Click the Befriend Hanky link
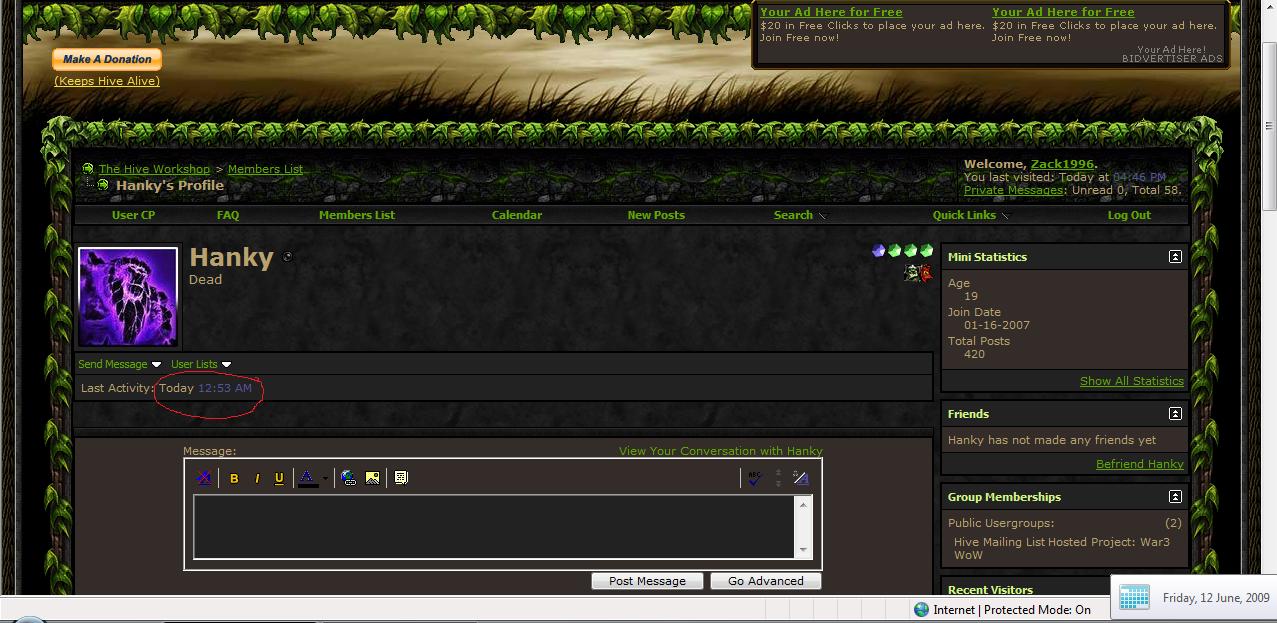Image resolution: width=1277 pixels, height=623 pixels. pos(1140,464)
